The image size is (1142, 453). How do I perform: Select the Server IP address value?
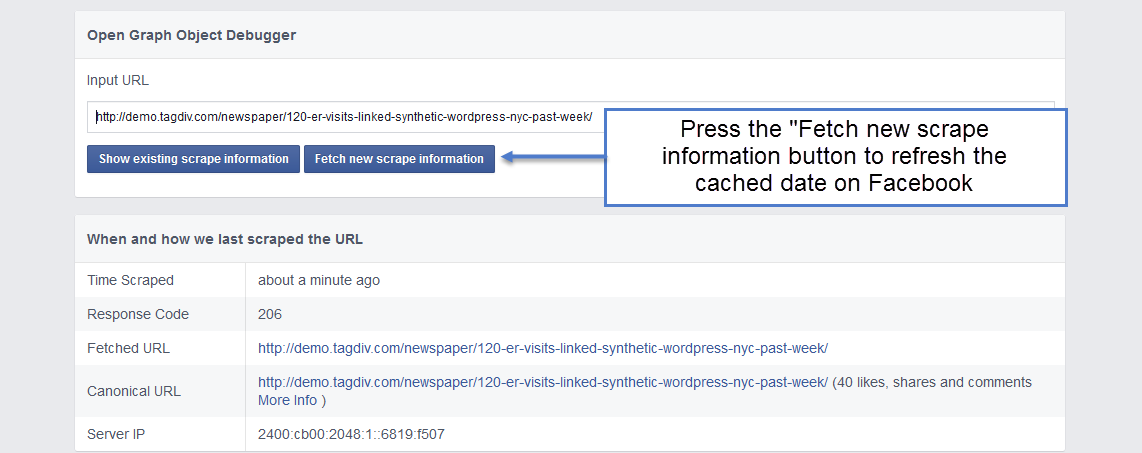coord(351,435)
